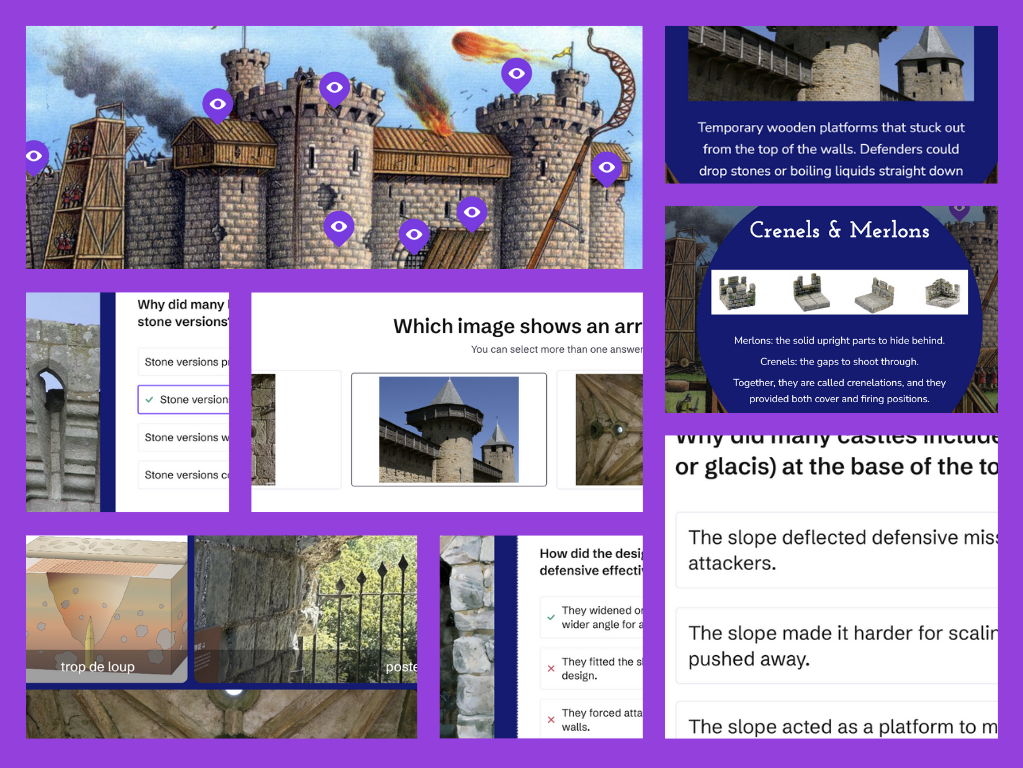Click the slope acted as a platform option
Screen dimensions: 1023x768
(845, 727)
